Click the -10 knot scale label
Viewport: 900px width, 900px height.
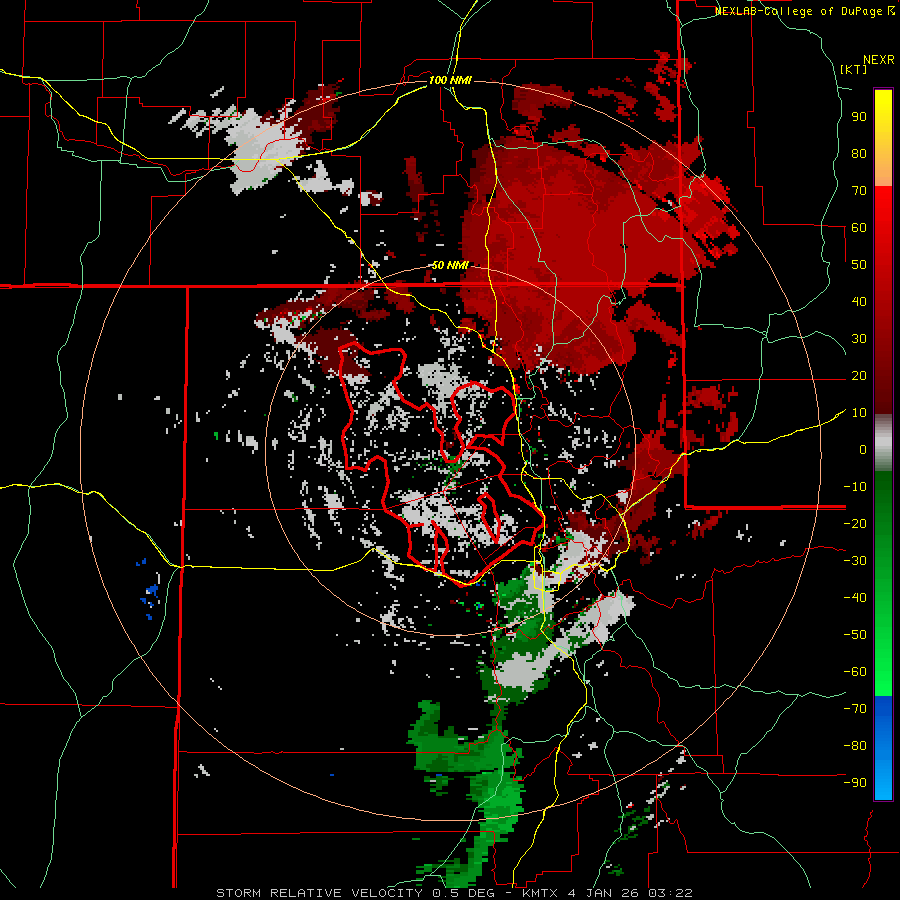(855, 487)
